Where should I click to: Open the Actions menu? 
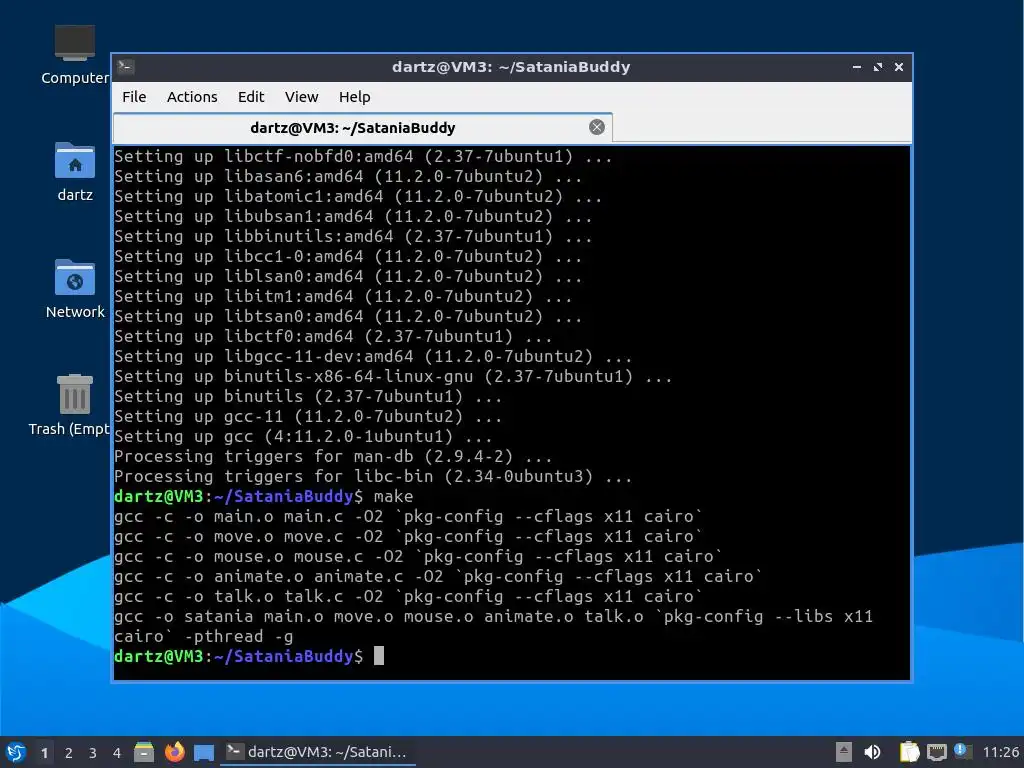(192, 97)
